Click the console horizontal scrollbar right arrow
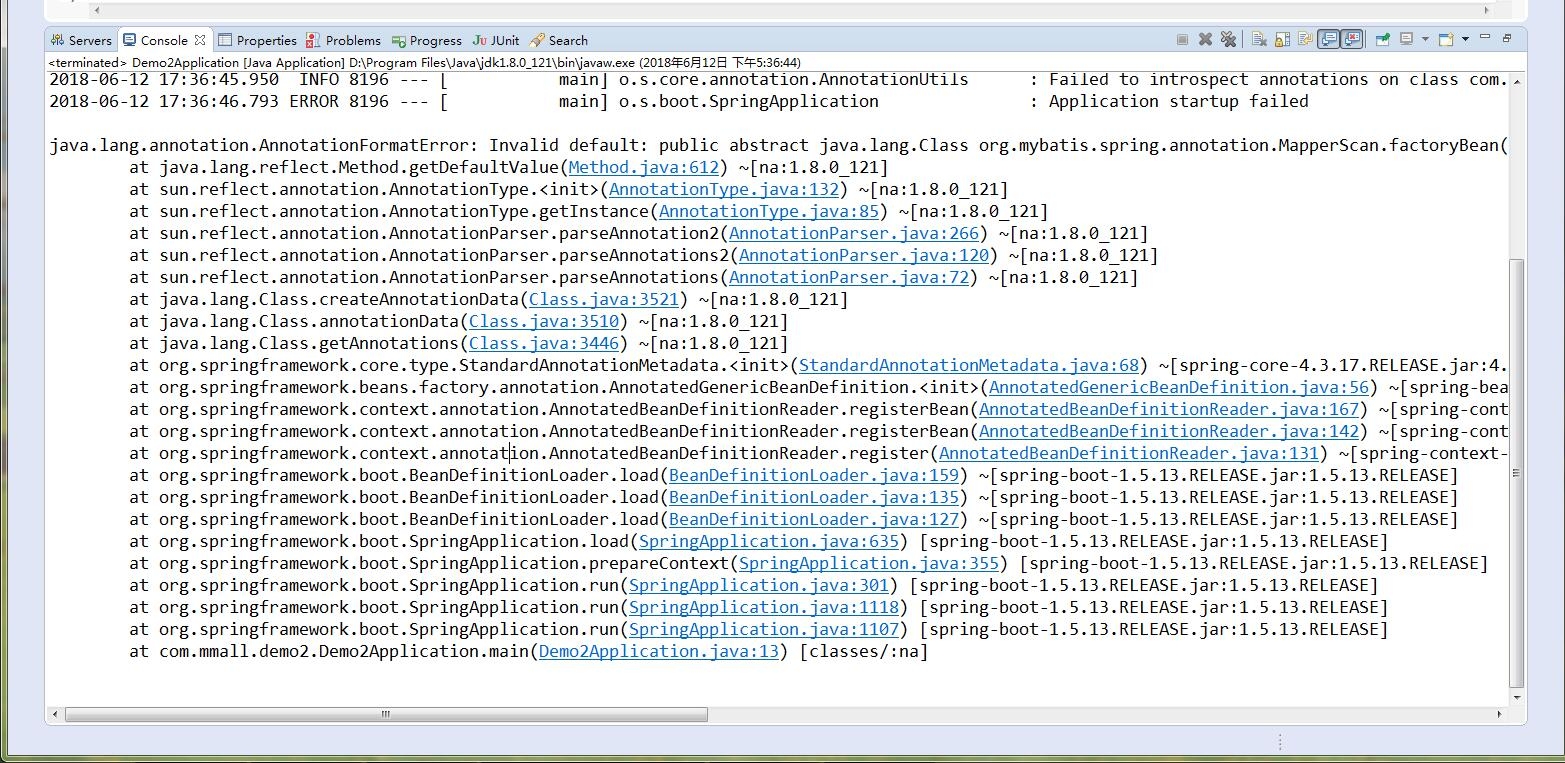 (1500, 714)
